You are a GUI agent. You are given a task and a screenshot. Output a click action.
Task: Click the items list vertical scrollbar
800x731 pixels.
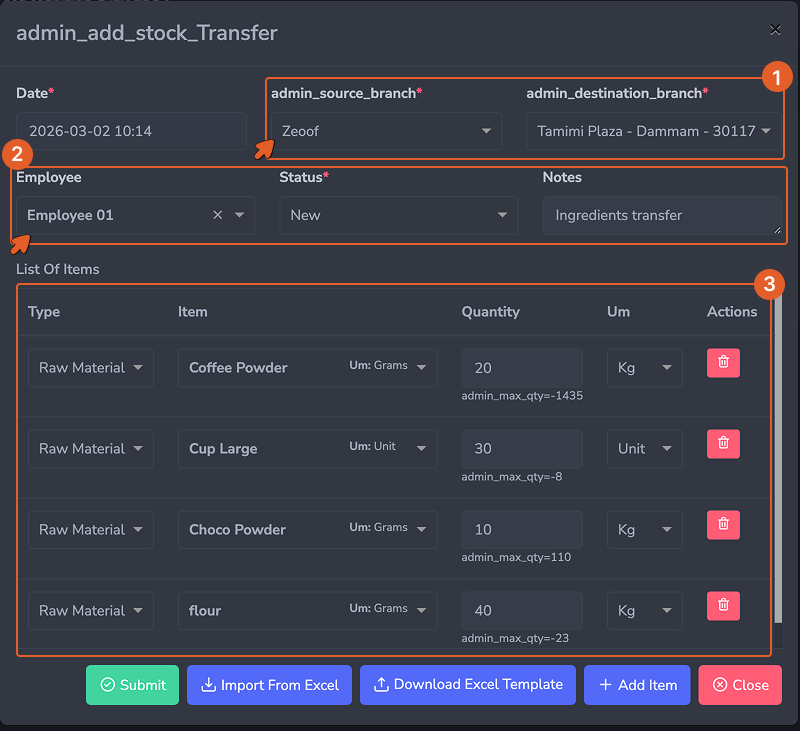pos(778,459)
